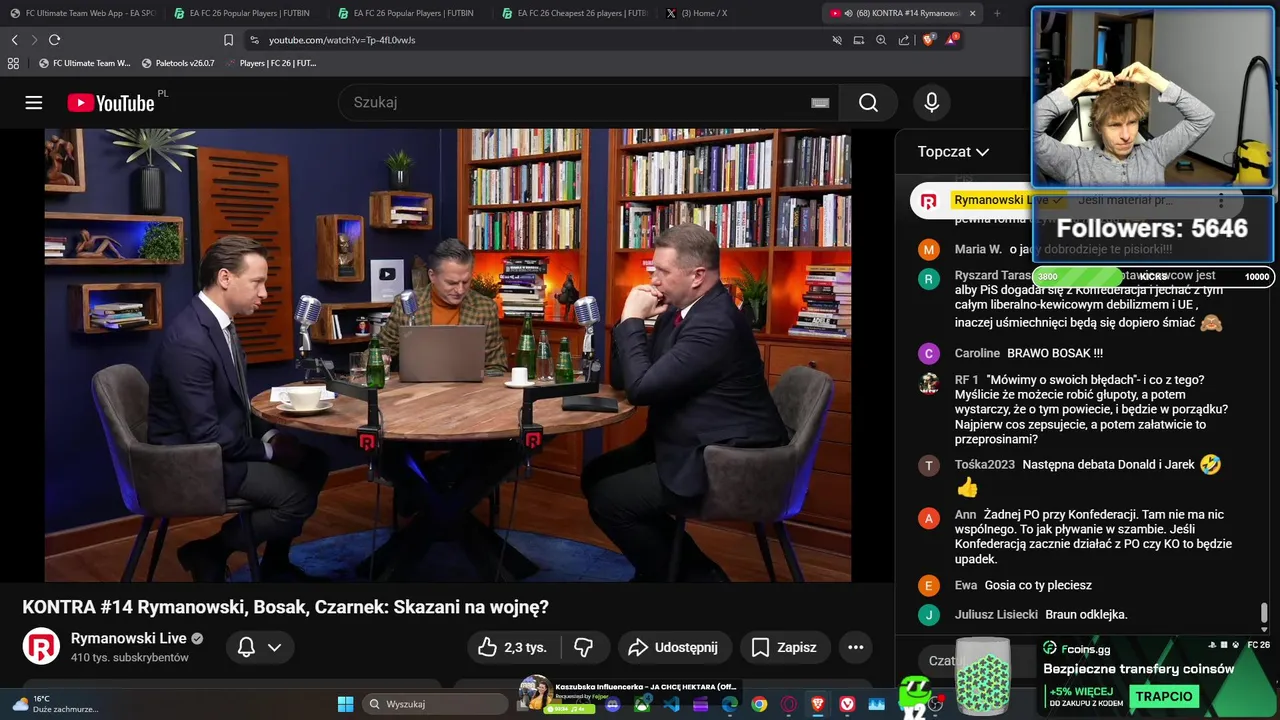Open Opera GX from the taskbar
Screen dimensions: 1280x720
point(788,704)
